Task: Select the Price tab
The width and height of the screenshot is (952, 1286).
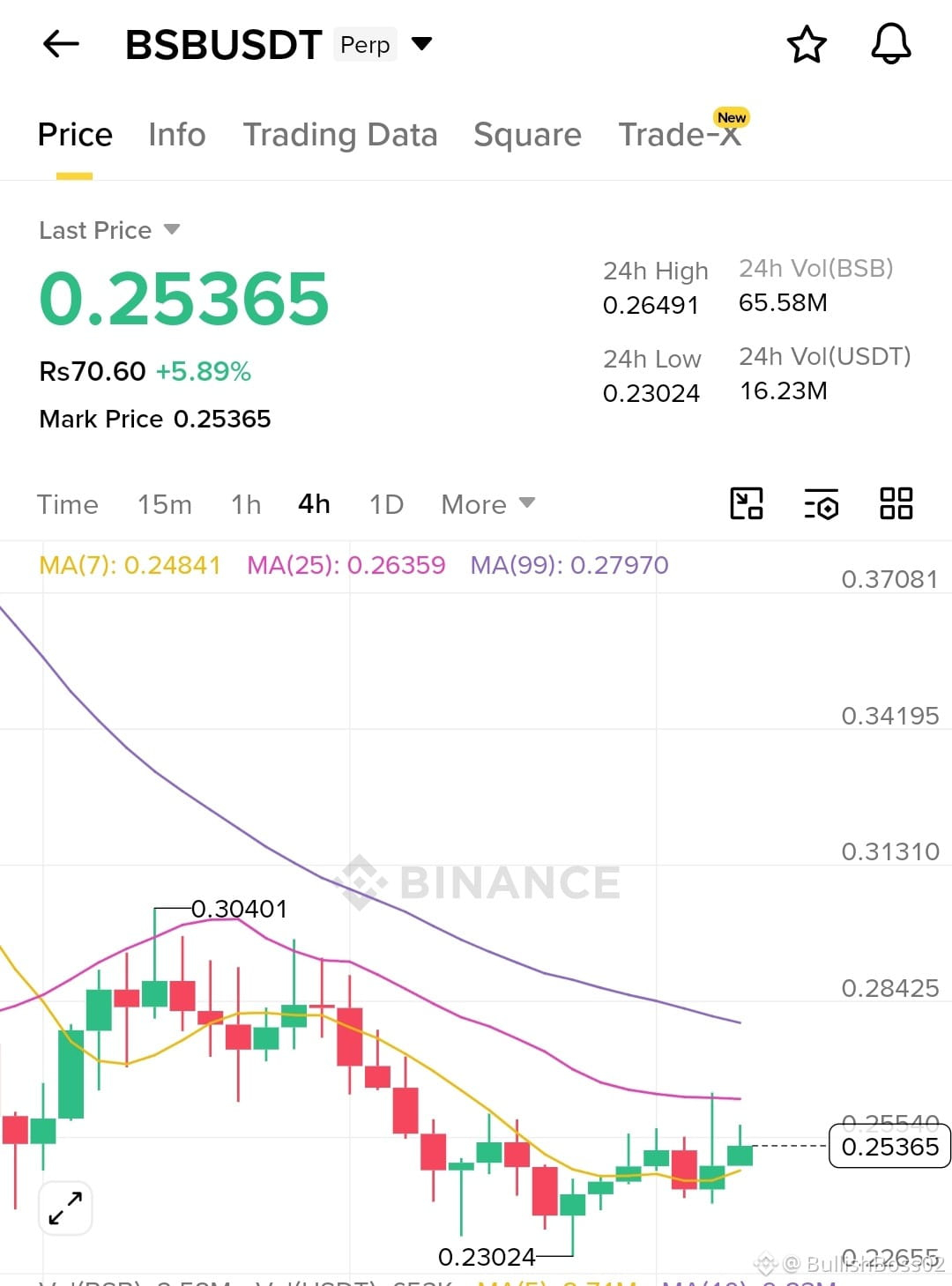Action: (75, 135)
